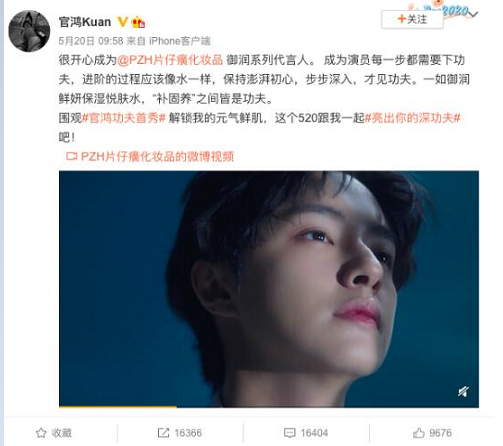Click the star icon to favorite post
The height and width of the screenshot is (446, 503).
(x=41, y=433)
